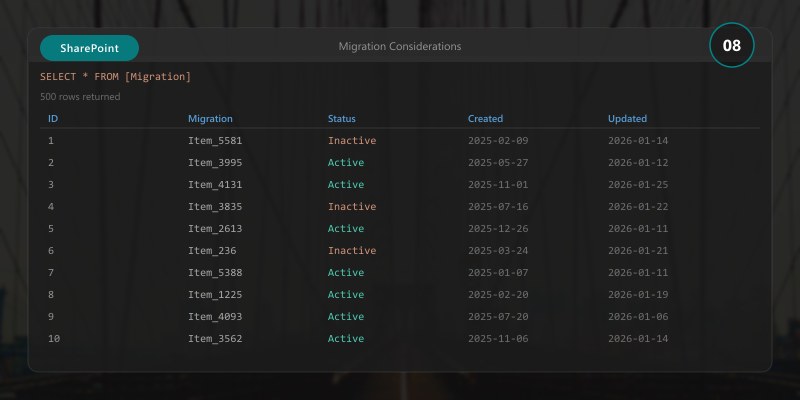Select cell Item_4093
The image size is (800, 400).
pyautogui.click(x=215, y=316)
